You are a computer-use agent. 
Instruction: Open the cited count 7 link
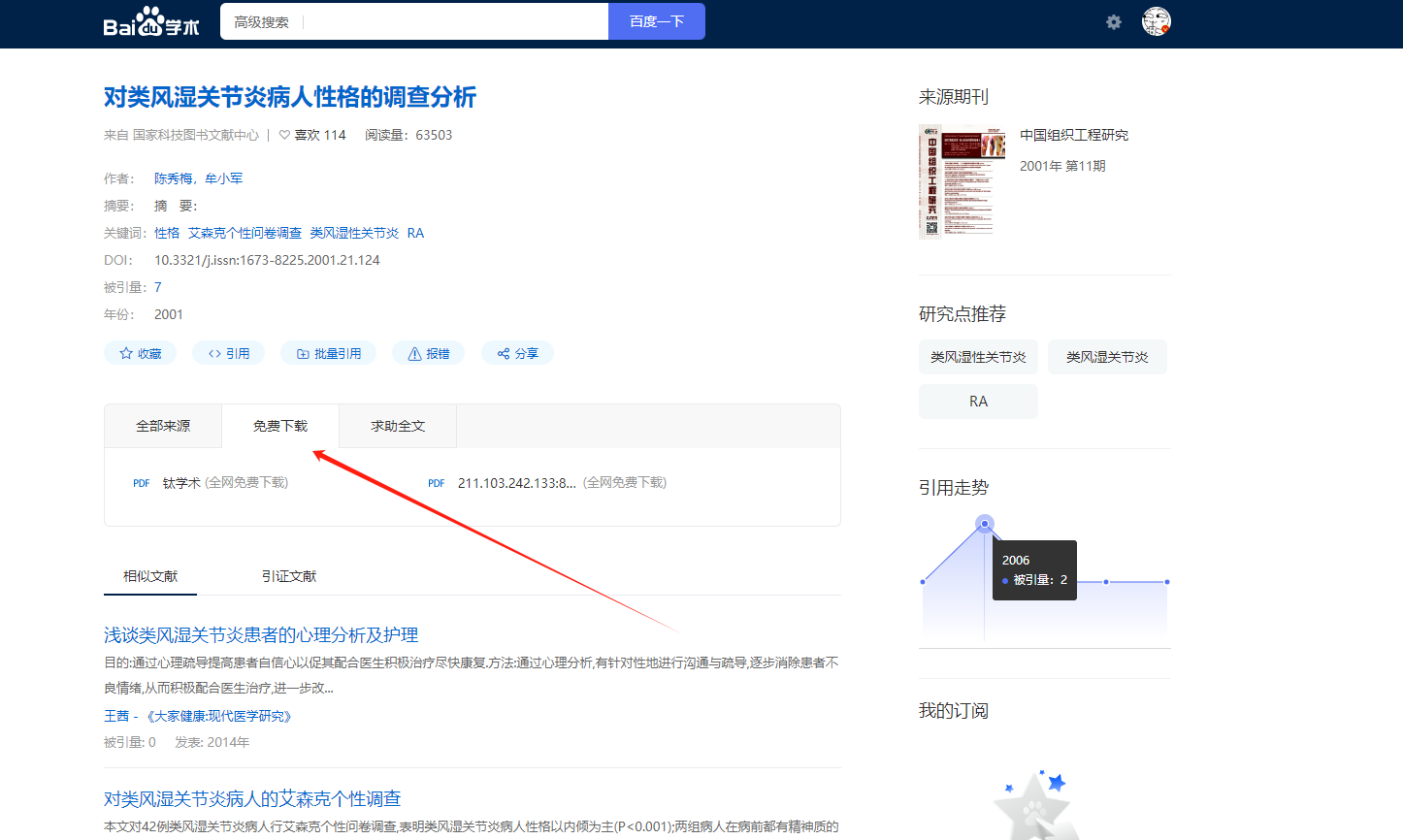(x=158, y=287)
